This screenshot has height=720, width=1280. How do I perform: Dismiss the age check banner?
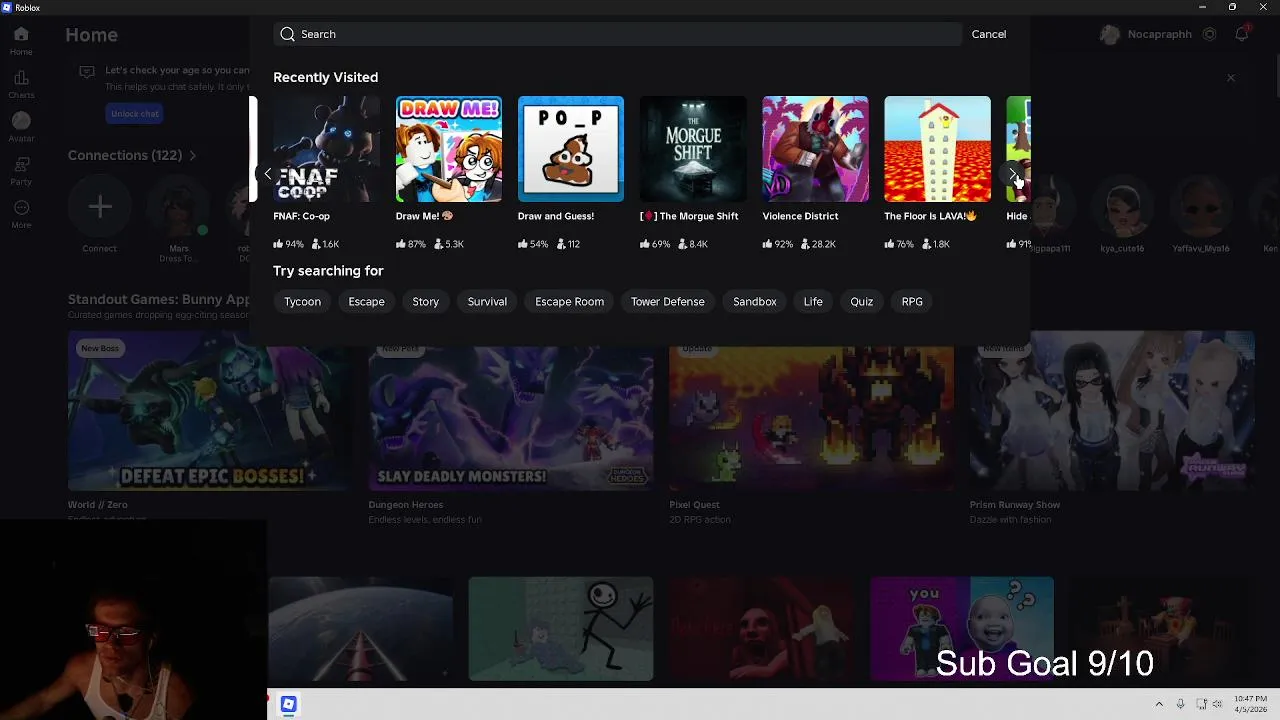(x=1231, y=78)
